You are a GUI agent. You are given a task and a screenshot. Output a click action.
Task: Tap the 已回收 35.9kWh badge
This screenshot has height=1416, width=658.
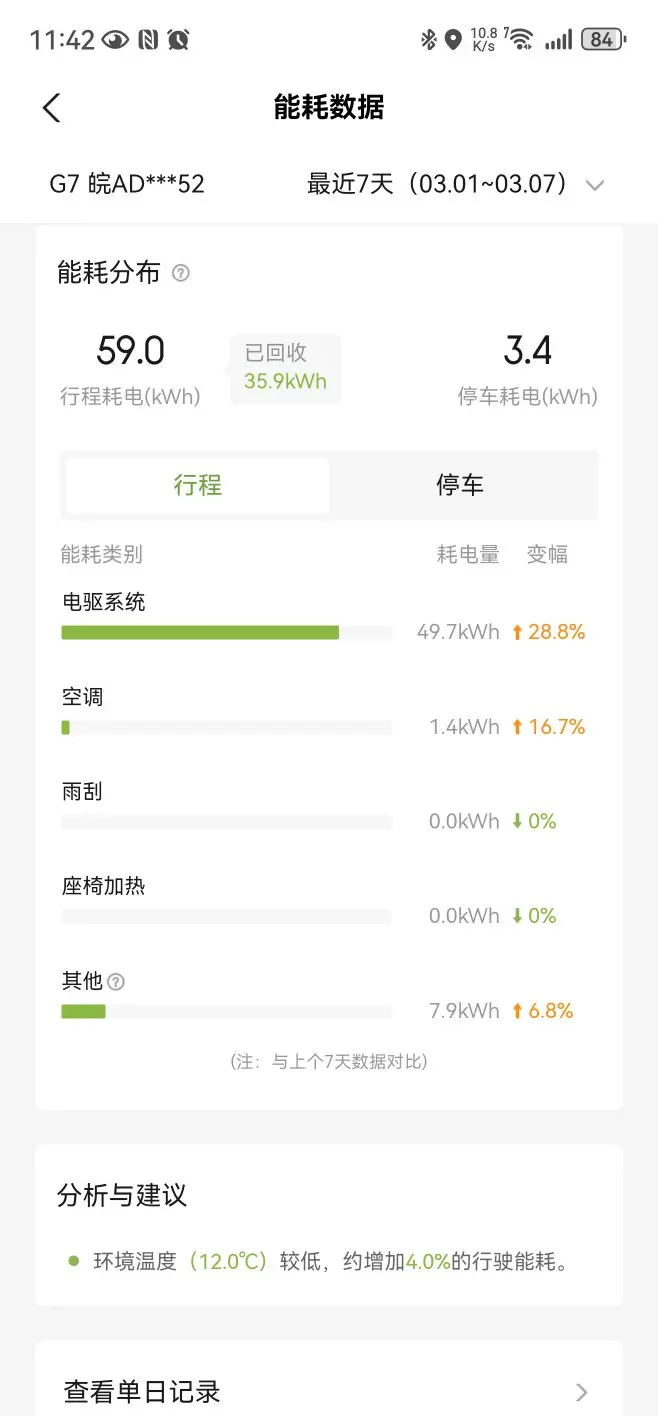pos(285,367)
